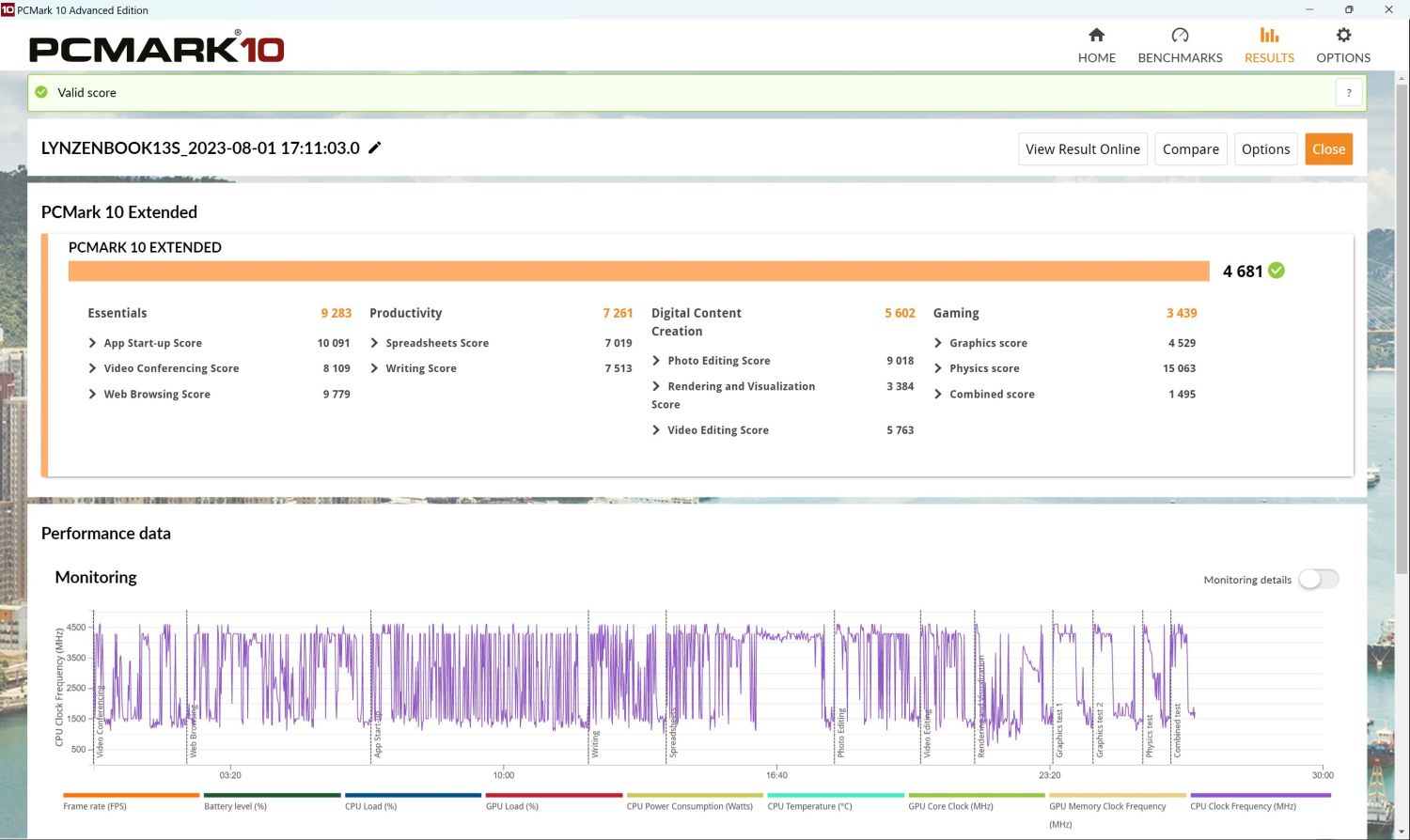
Task: Switch to the RESULTS tab
Action: [x=1269, y=45]
